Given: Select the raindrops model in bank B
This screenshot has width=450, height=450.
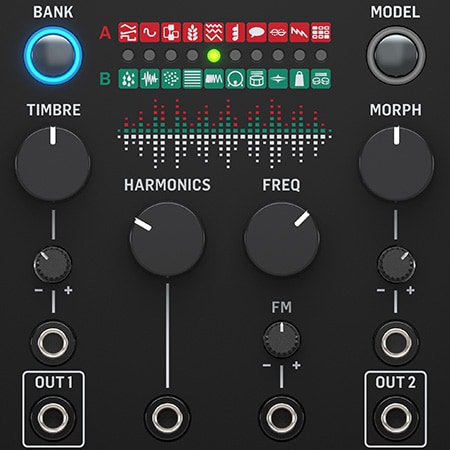Looking at the screenshot, I should click(128, 79).
